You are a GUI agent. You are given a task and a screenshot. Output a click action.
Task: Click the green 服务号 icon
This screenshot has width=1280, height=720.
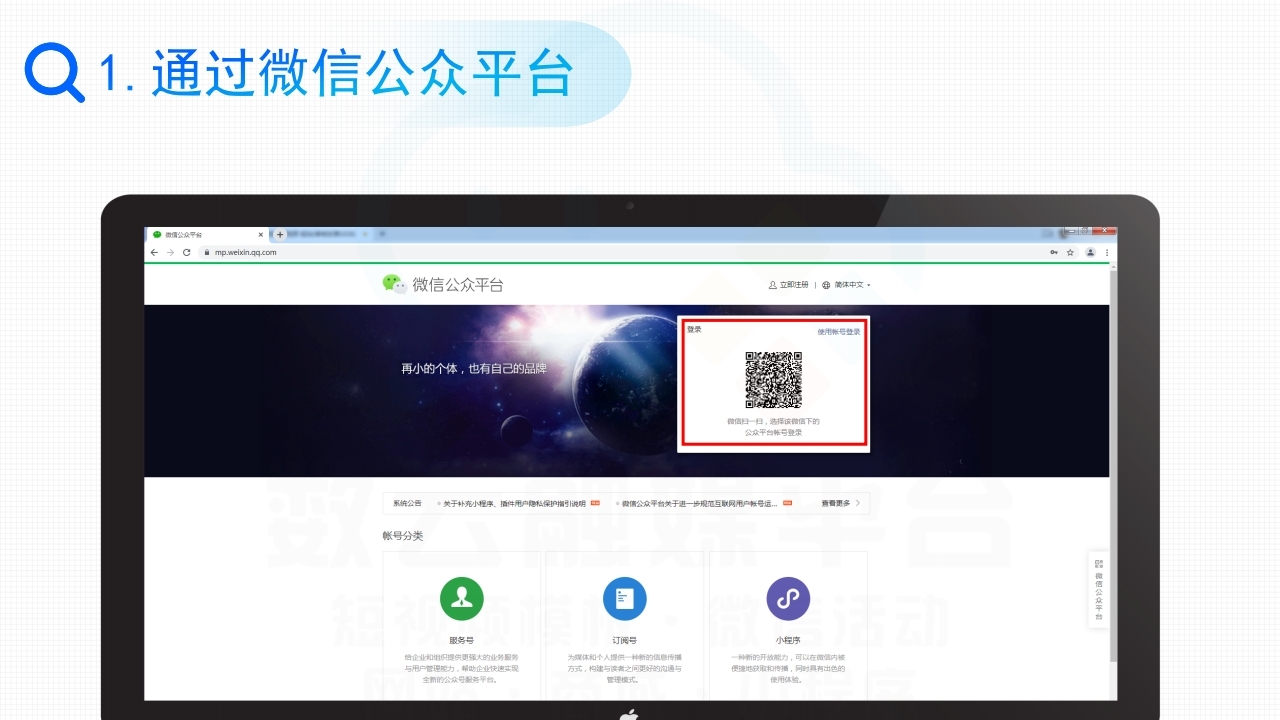click(461, 599)
